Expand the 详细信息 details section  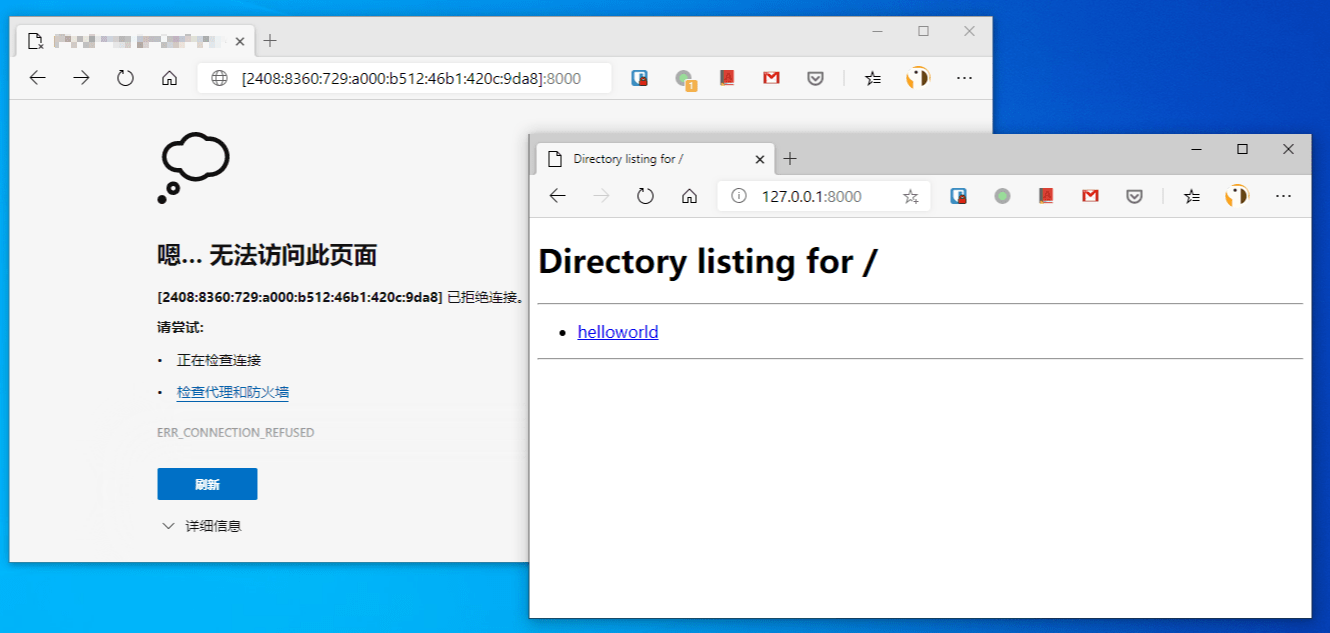[201, 526]
